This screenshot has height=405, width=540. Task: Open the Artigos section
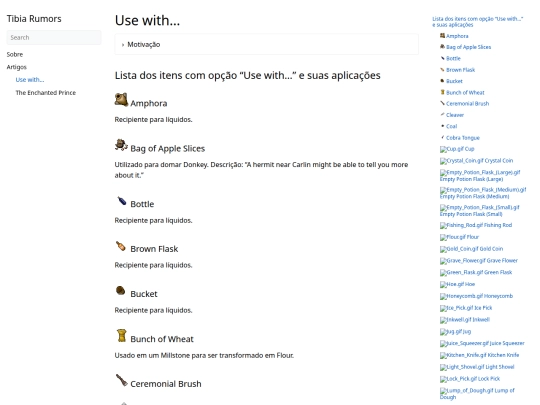(x=17, y=67)
